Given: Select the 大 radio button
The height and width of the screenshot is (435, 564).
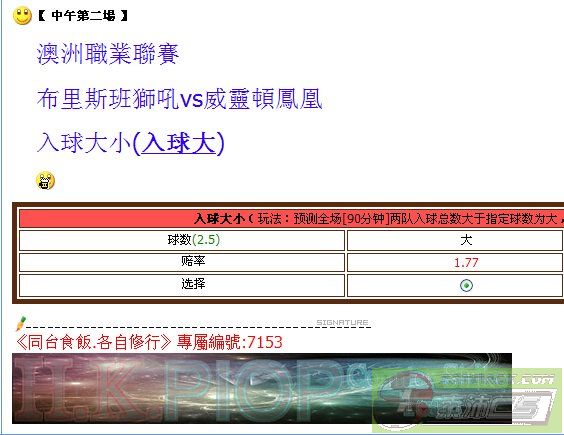Looking at the screenshot, I should point(466,285).
